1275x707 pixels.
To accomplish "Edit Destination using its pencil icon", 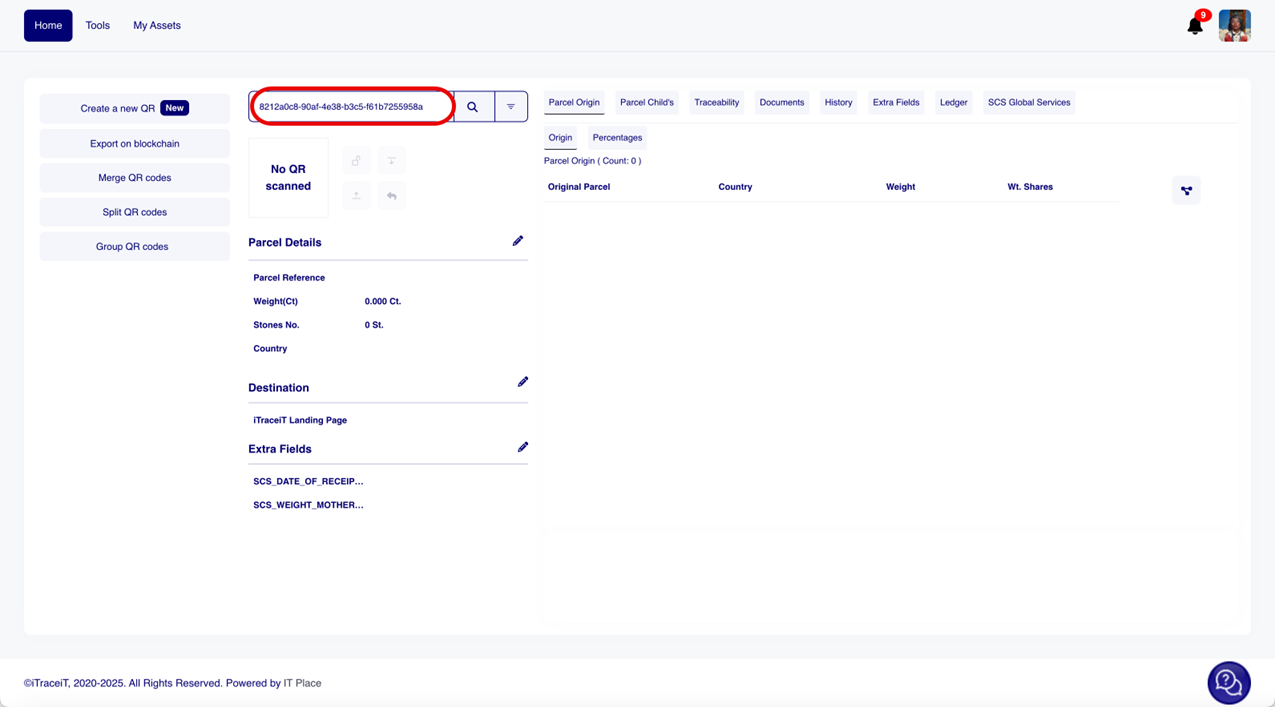I will (x=522, y=382).
